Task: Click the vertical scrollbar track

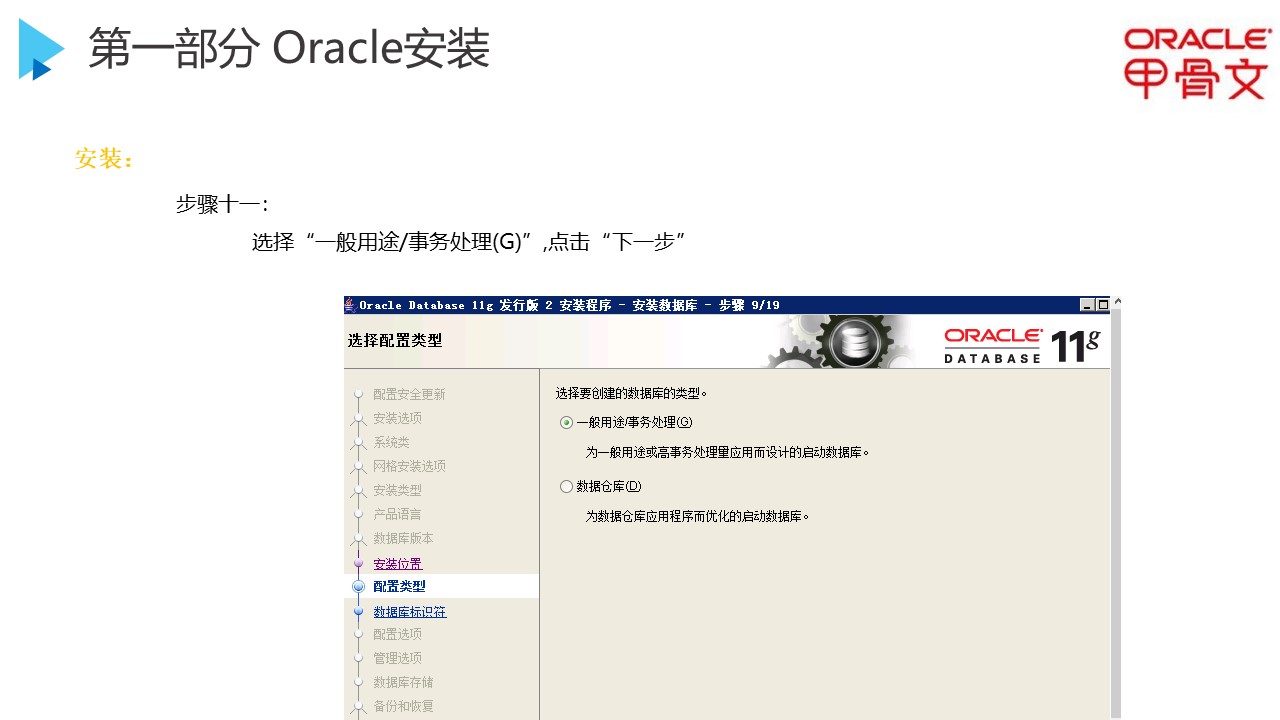Action: tap(1117, 515)
